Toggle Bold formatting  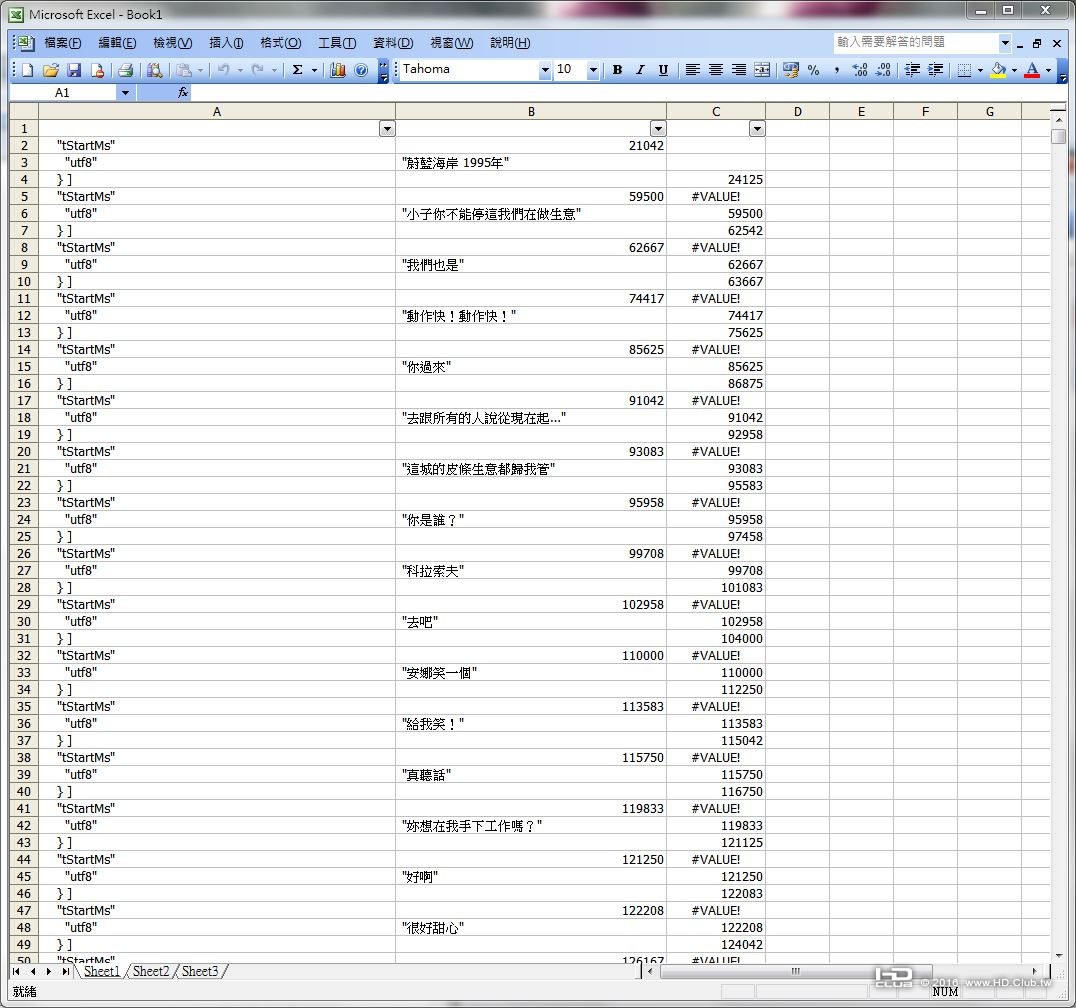point(617,70)
